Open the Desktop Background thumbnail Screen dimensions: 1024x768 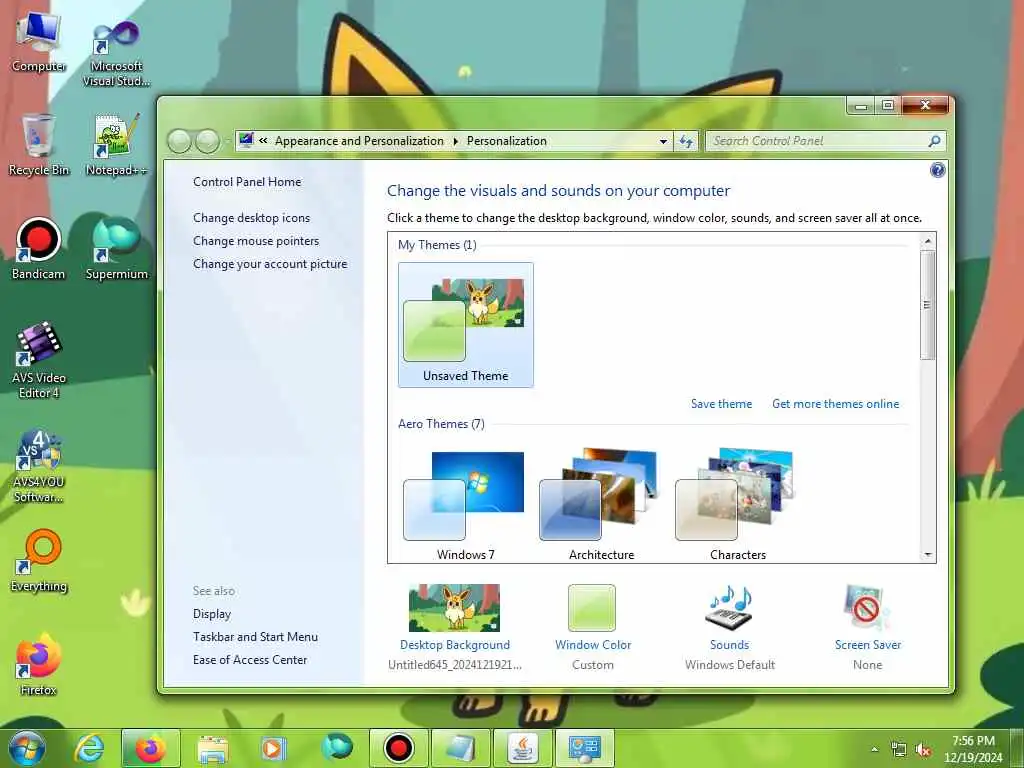click(x=455, y=608)
